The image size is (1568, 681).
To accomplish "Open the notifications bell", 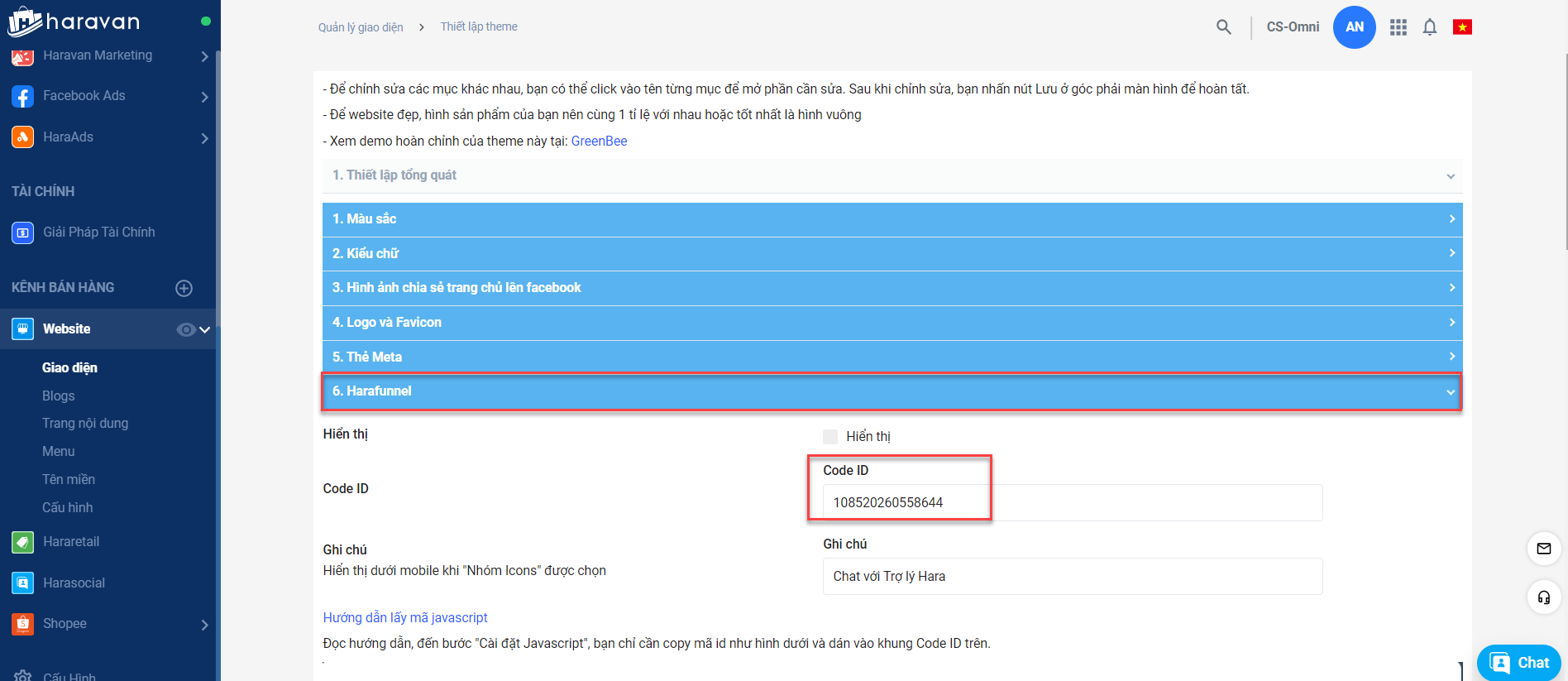I will pyautogui.click(x=1430, y=27).
